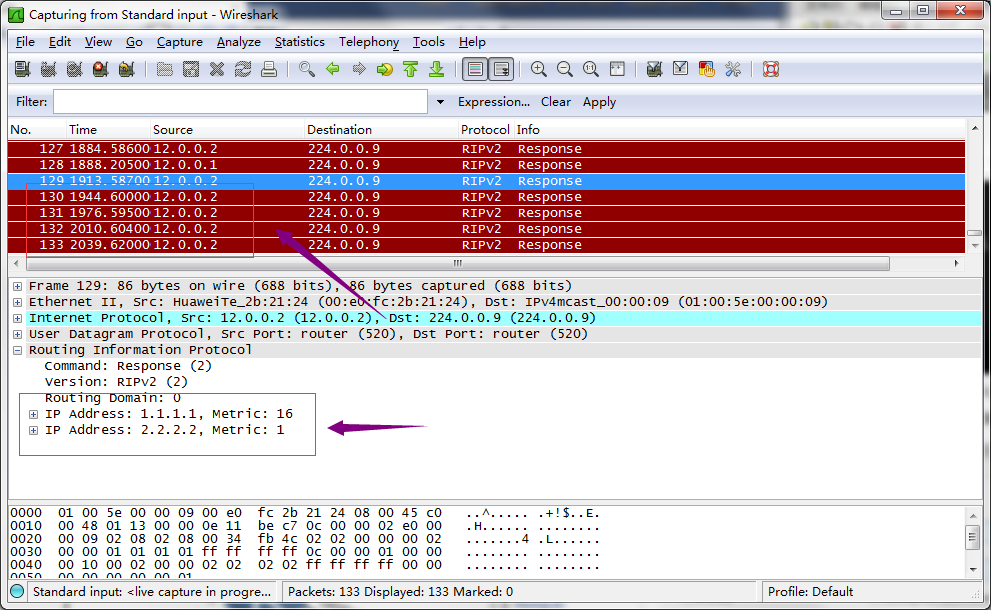Toggle packet list colorization
The width and height of the screenshot is (991, 610).
475,69
